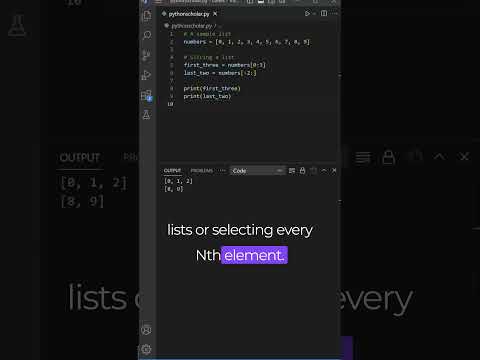Toggle output scroll lock in the sharp panel

(x=302, y=171)
